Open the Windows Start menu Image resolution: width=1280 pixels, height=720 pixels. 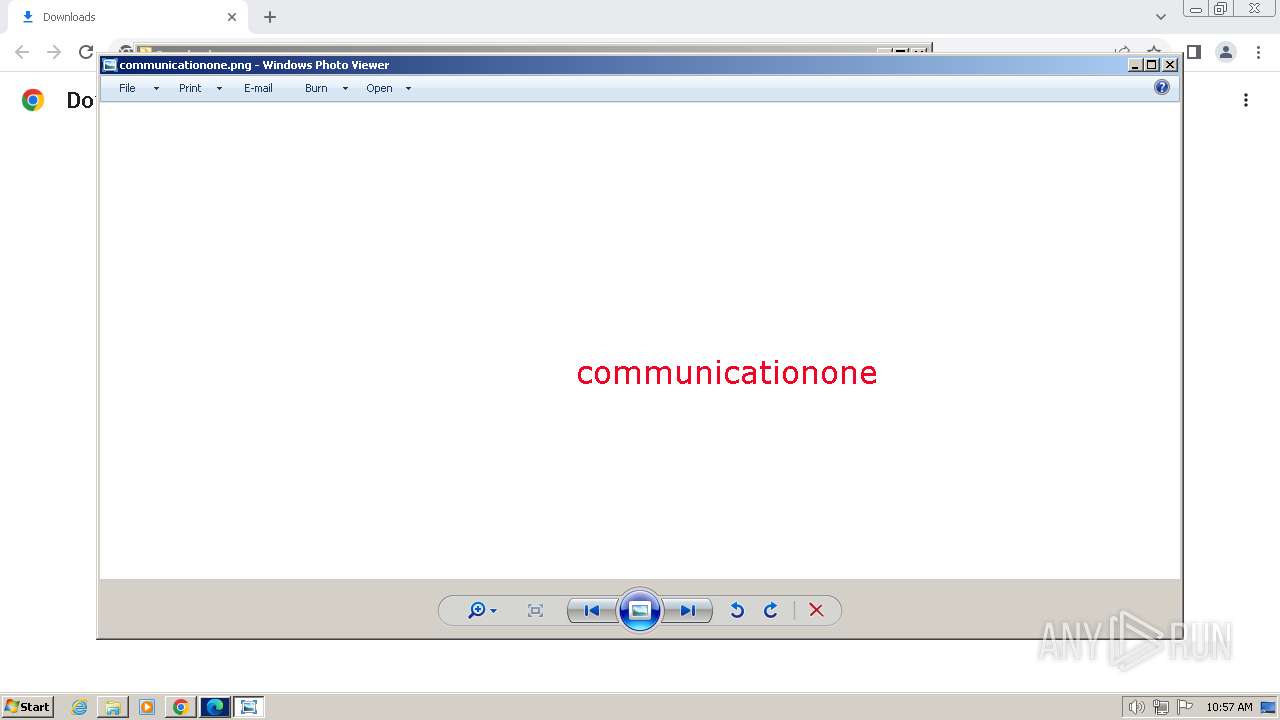click(27, 707)
